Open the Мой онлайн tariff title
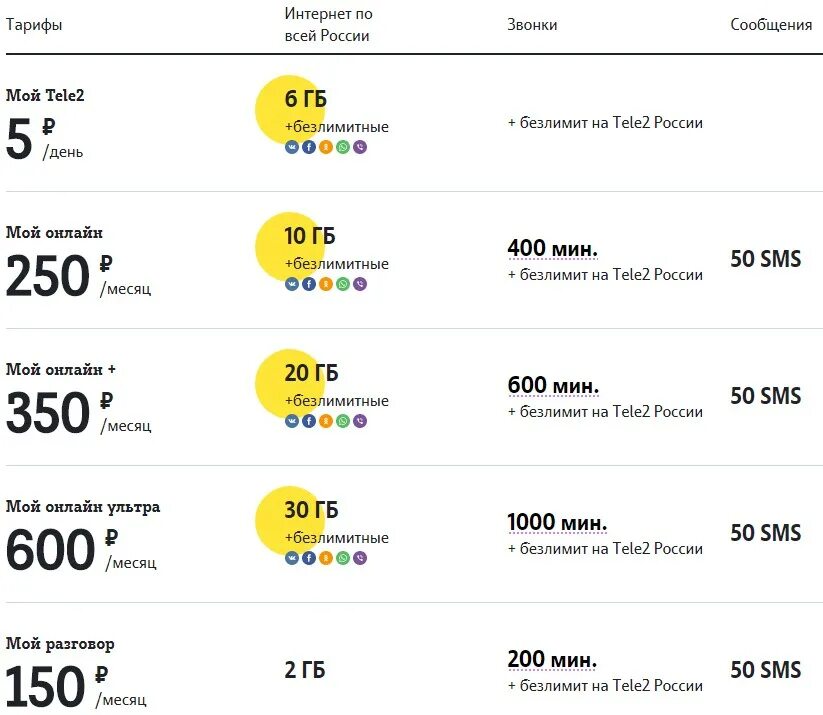823x715 pixels. point(54,233)
